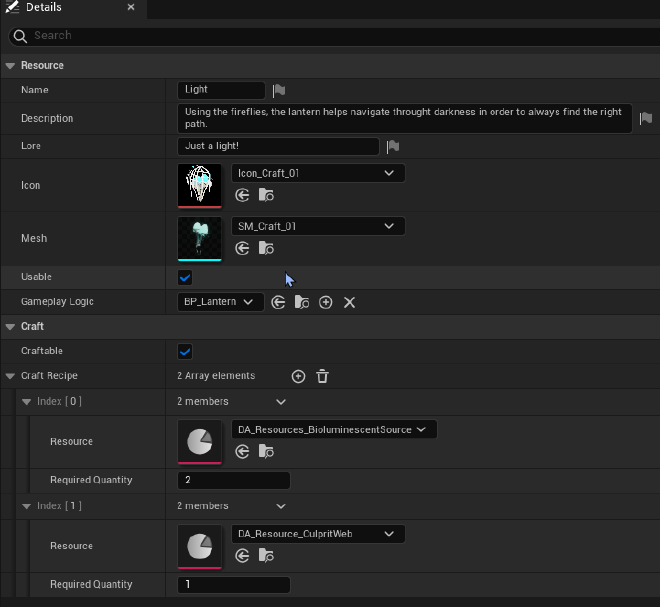This screenshot has height=607, width=660.
Task: Browse to DA_Resources_BioluminescentSource asset
Action: [266, 452]
